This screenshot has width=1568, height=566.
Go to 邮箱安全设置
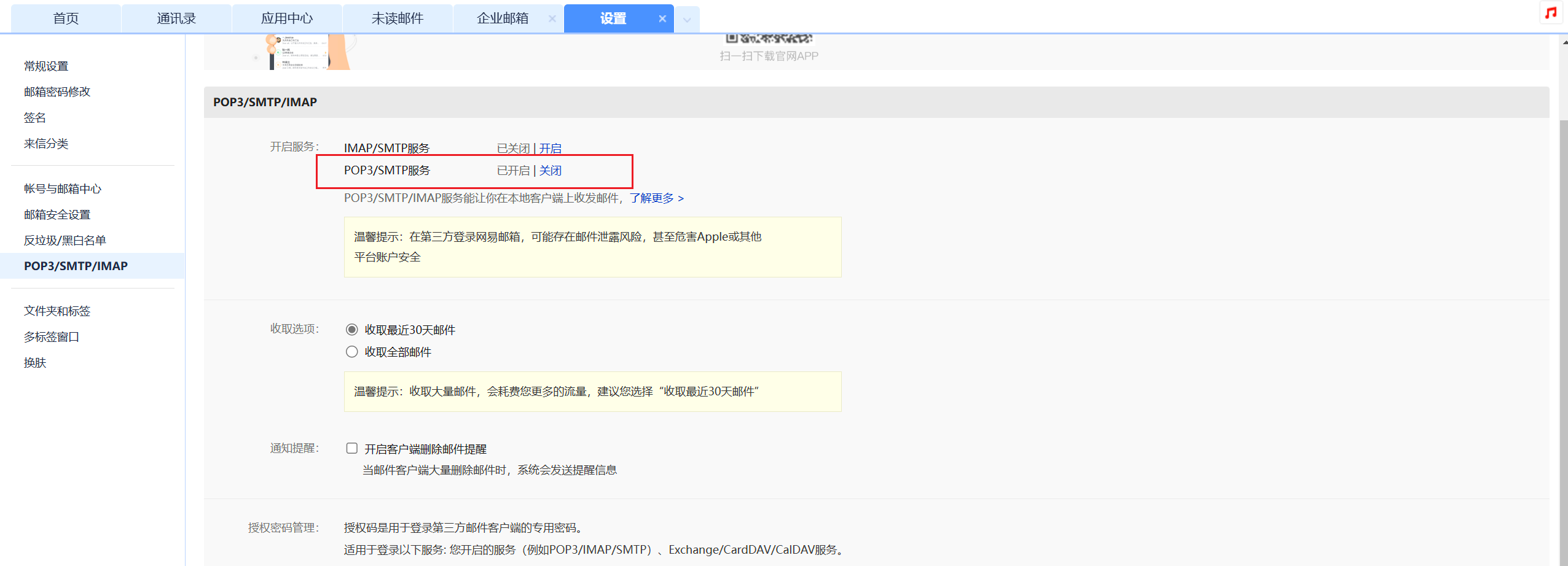[x=57, y=214]
